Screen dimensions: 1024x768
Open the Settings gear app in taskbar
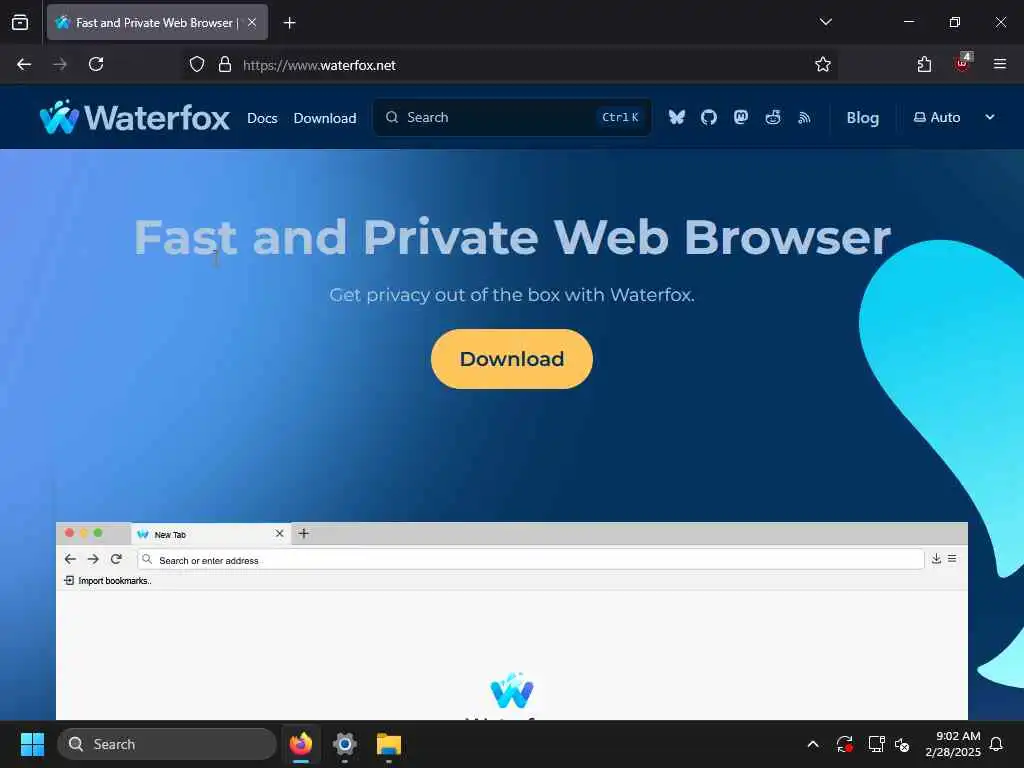345,744
